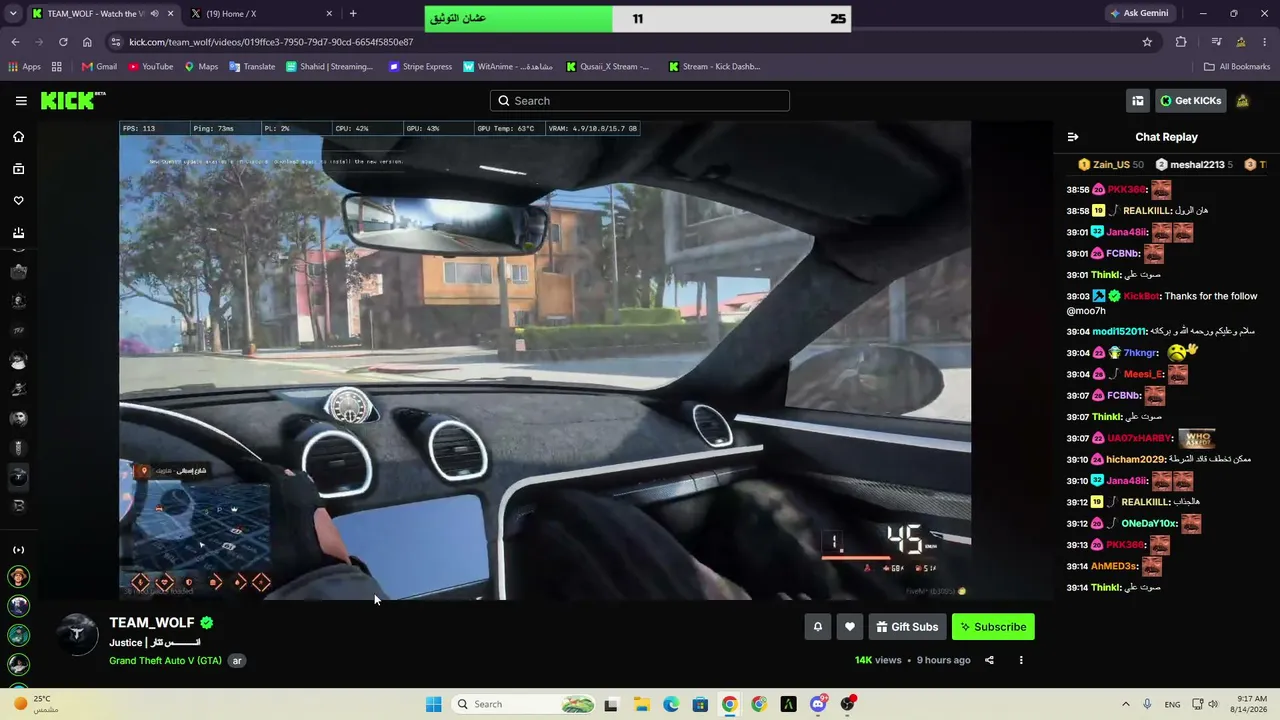Open the Kick hamburger sidebar menu
1280x720 pixels.
[x=21, y=101]
